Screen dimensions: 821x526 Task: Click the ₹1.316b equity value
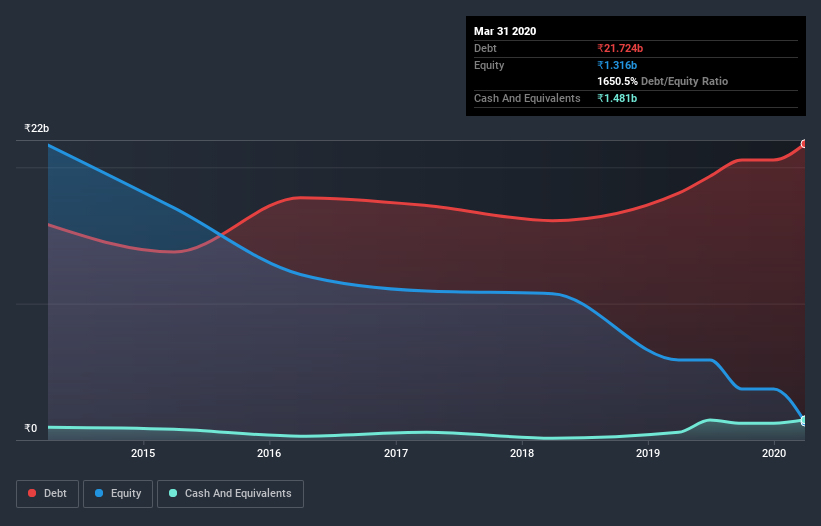pos(617,65)
